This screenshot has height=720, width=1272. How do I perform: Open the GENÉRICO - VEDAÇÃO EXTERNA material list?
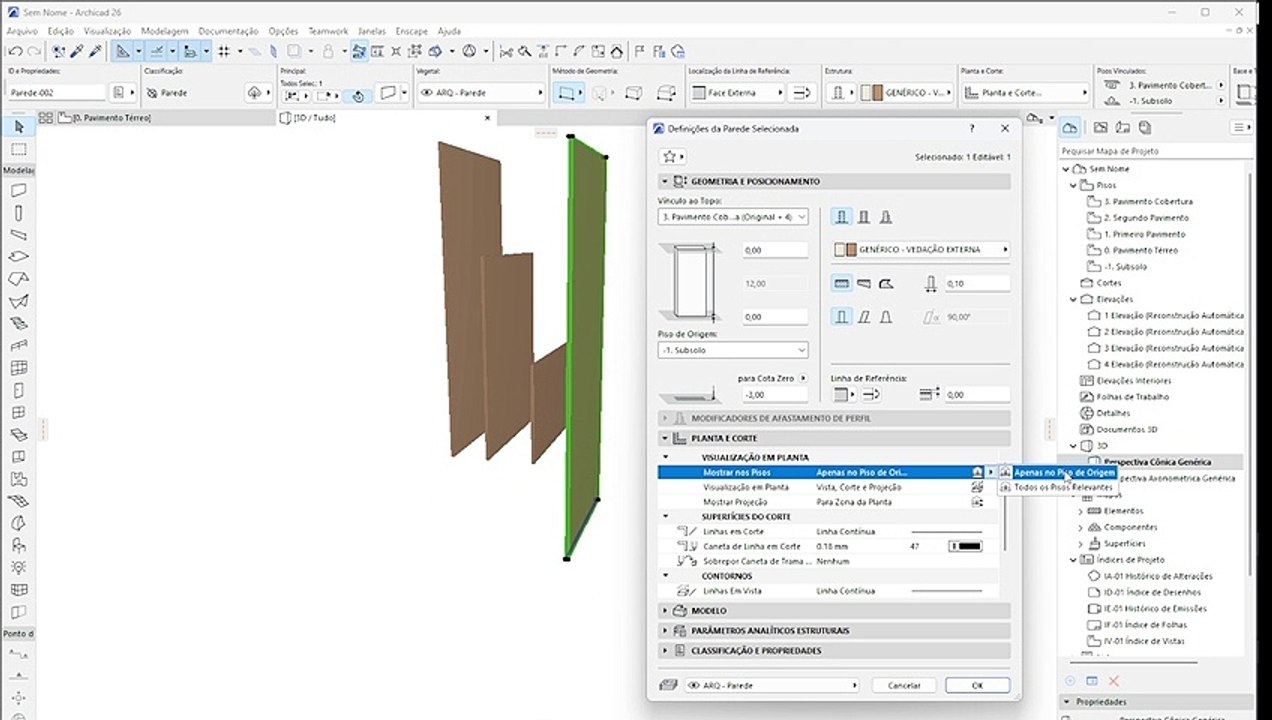(x=921, y=249)
